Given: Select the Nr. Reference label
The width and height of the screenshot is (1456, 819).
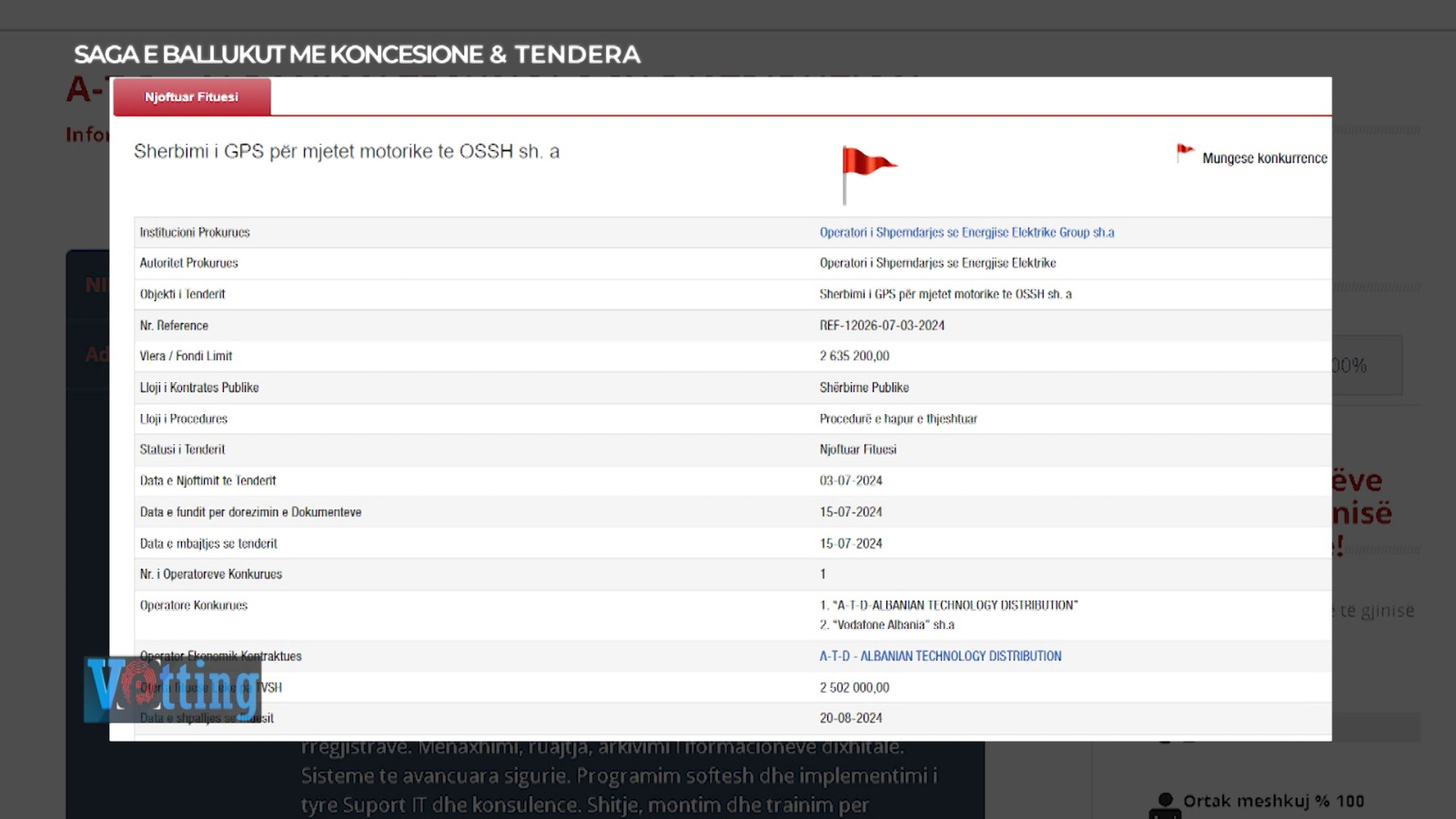Looking at the screenshot, I should (174, 325).
